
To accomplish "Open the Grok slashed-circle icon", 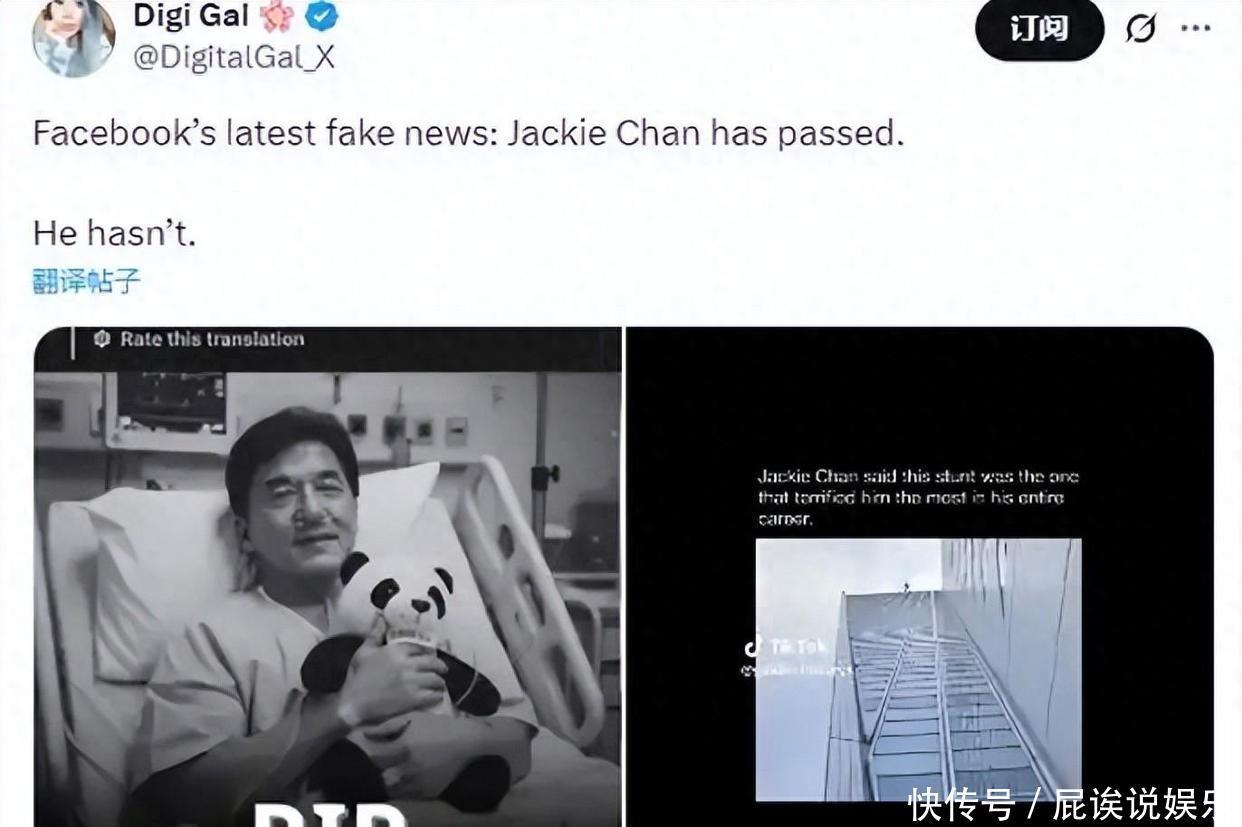I will [1140, 29].
